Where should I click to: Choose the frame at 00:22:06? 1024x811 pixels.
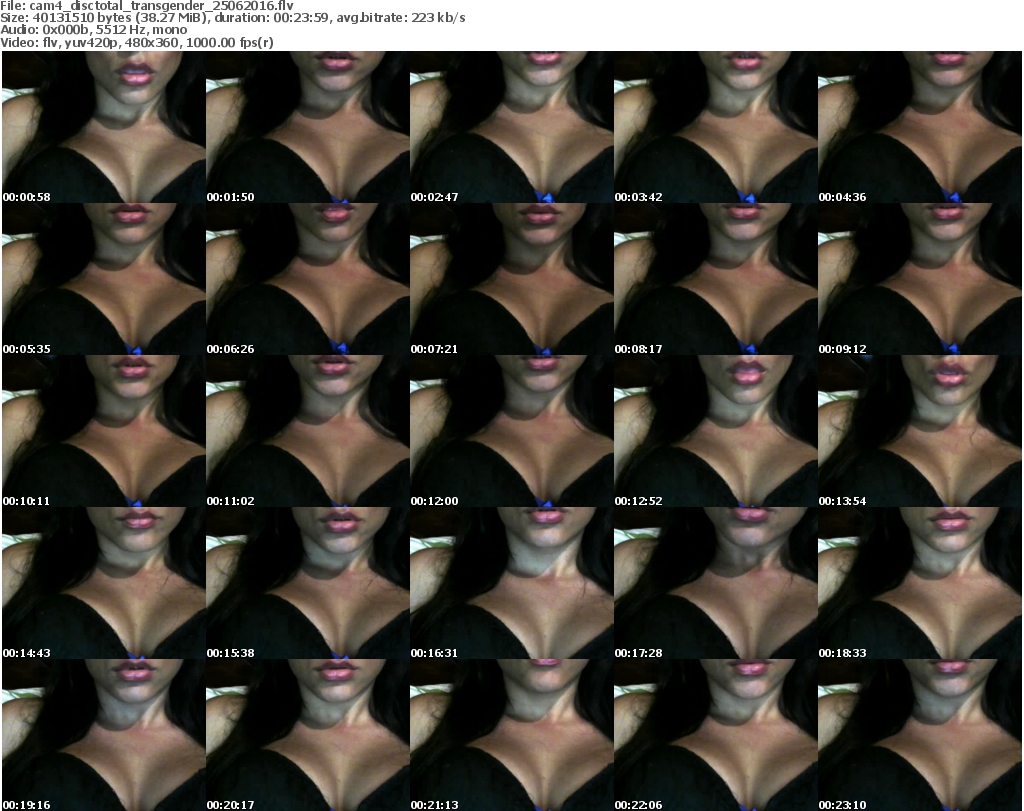point(716,735)
